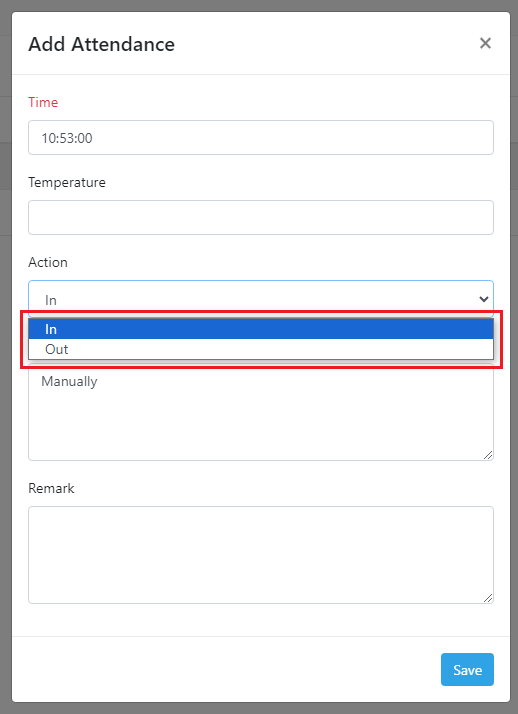Select the highlighted "In" option in list
Viewport: 518px width, 714px height.
click(x=261, y=329)
